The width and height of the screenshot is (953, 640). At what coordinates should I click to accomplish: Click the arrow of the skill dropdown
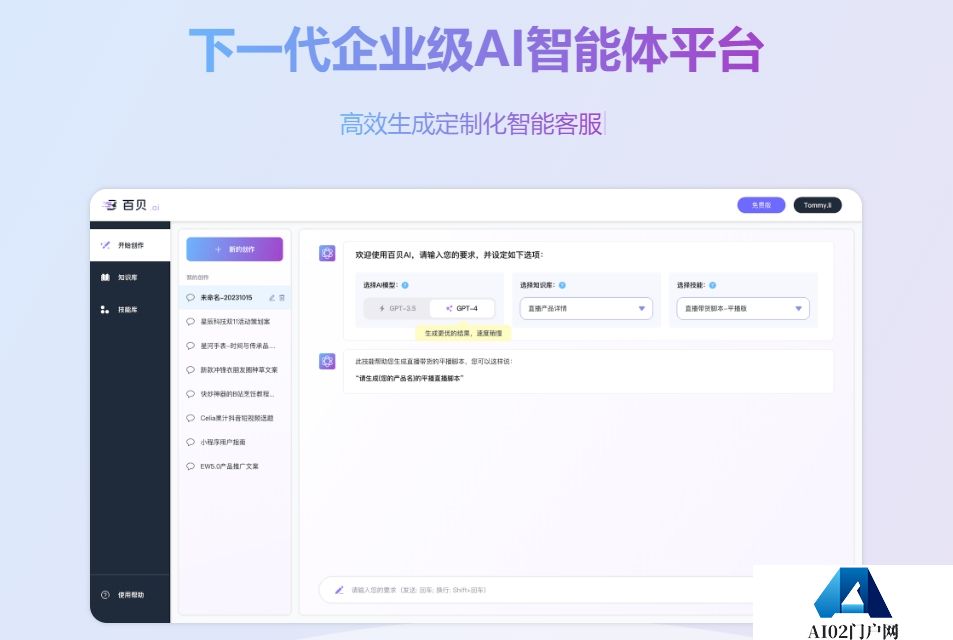[798, 309]
